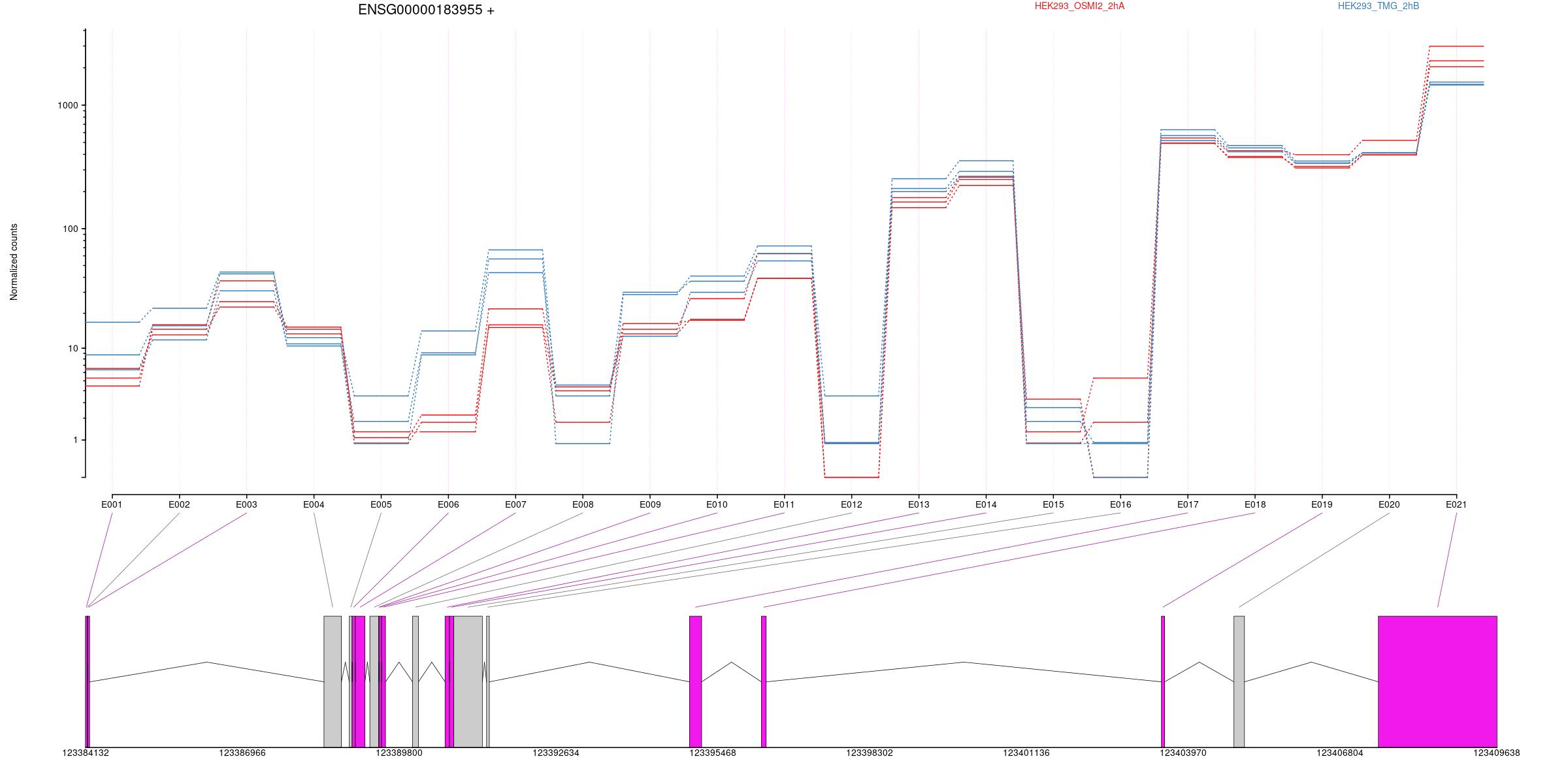Click the E015 exon label
The height and width of the screenshot is (784, 1568).
click(1053, 504)
